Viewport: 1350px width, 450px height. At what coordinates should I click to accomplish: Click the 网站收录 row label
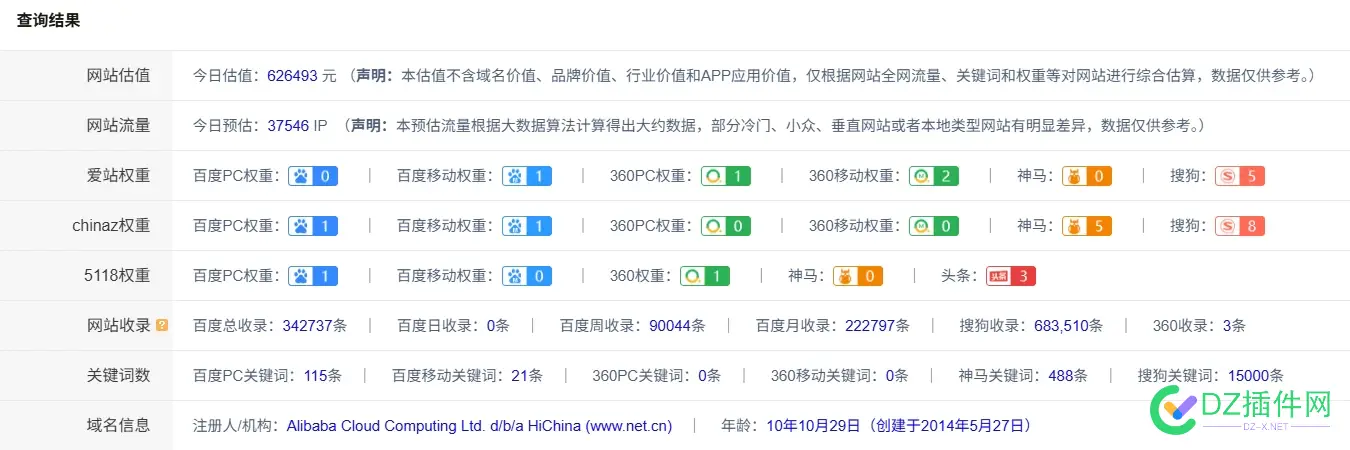coord(118,325)
